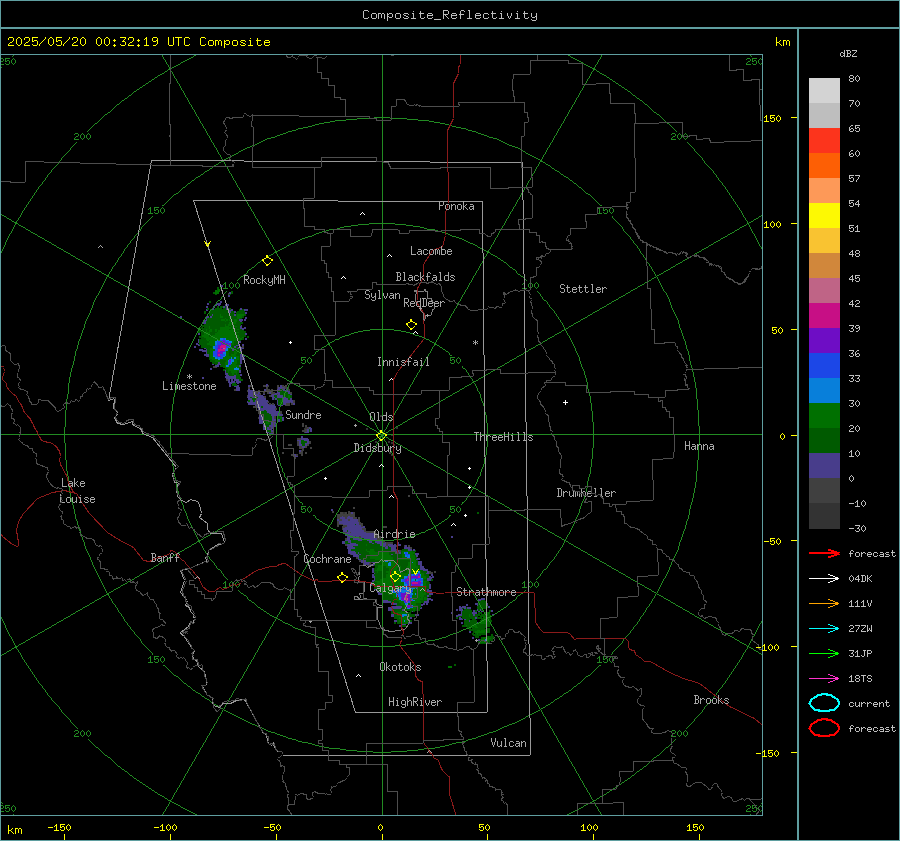Click the Okotoks city label
900x841 pixels.
pos(400,667)
